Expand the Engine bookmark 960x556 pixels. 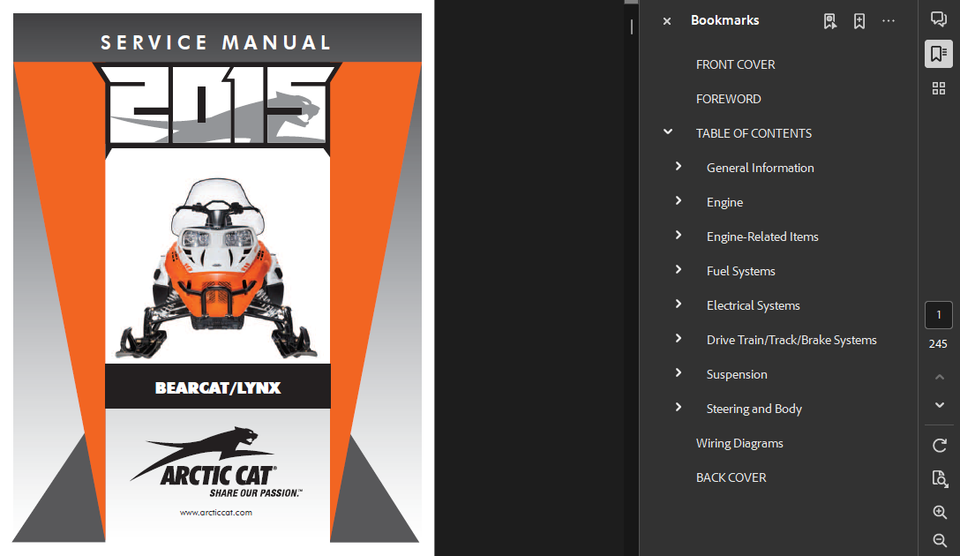pyautogui.click(x=678, y=201)
